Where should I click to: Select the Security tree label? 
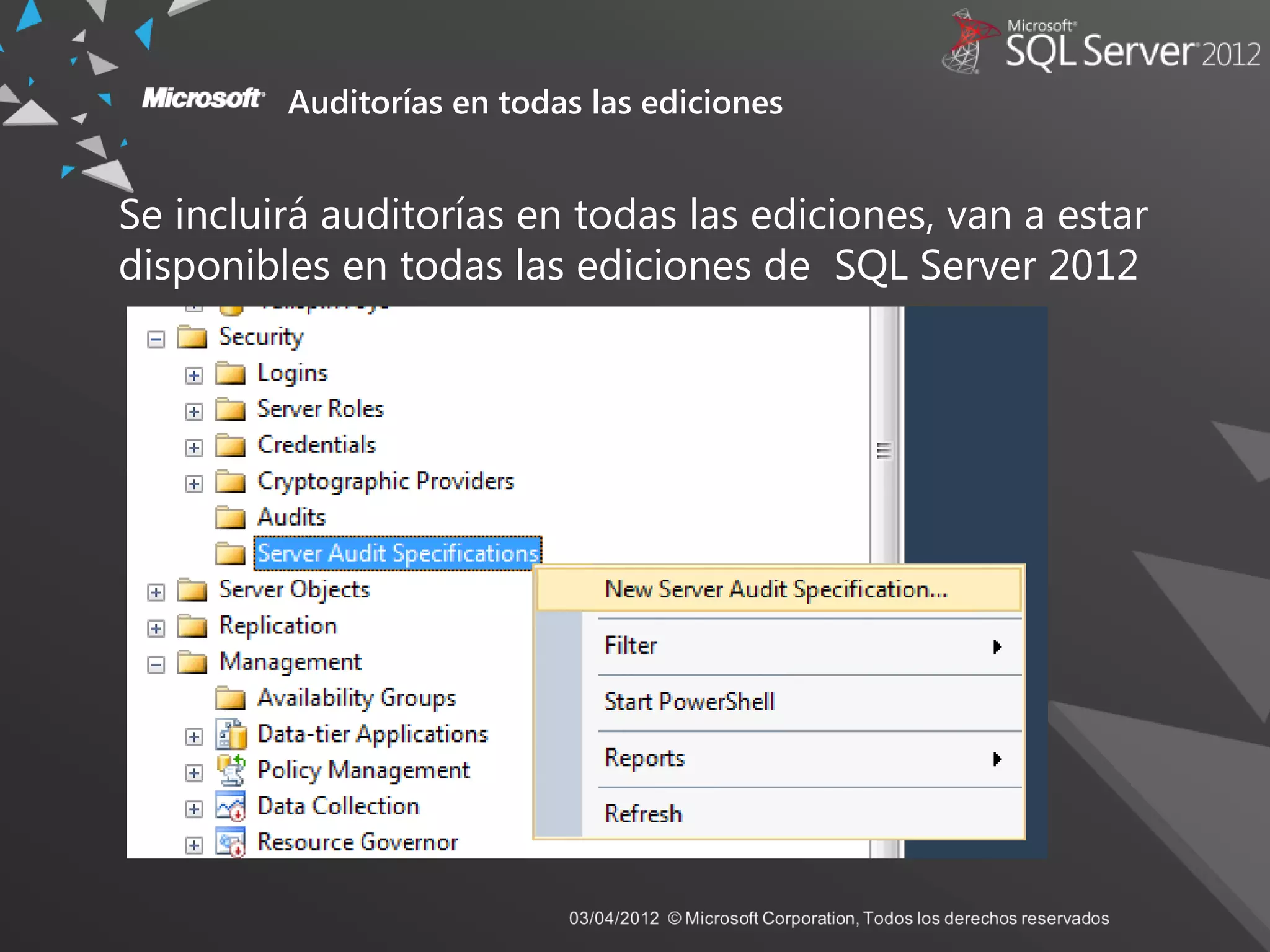pyautogui.click(x=261, y=337)
